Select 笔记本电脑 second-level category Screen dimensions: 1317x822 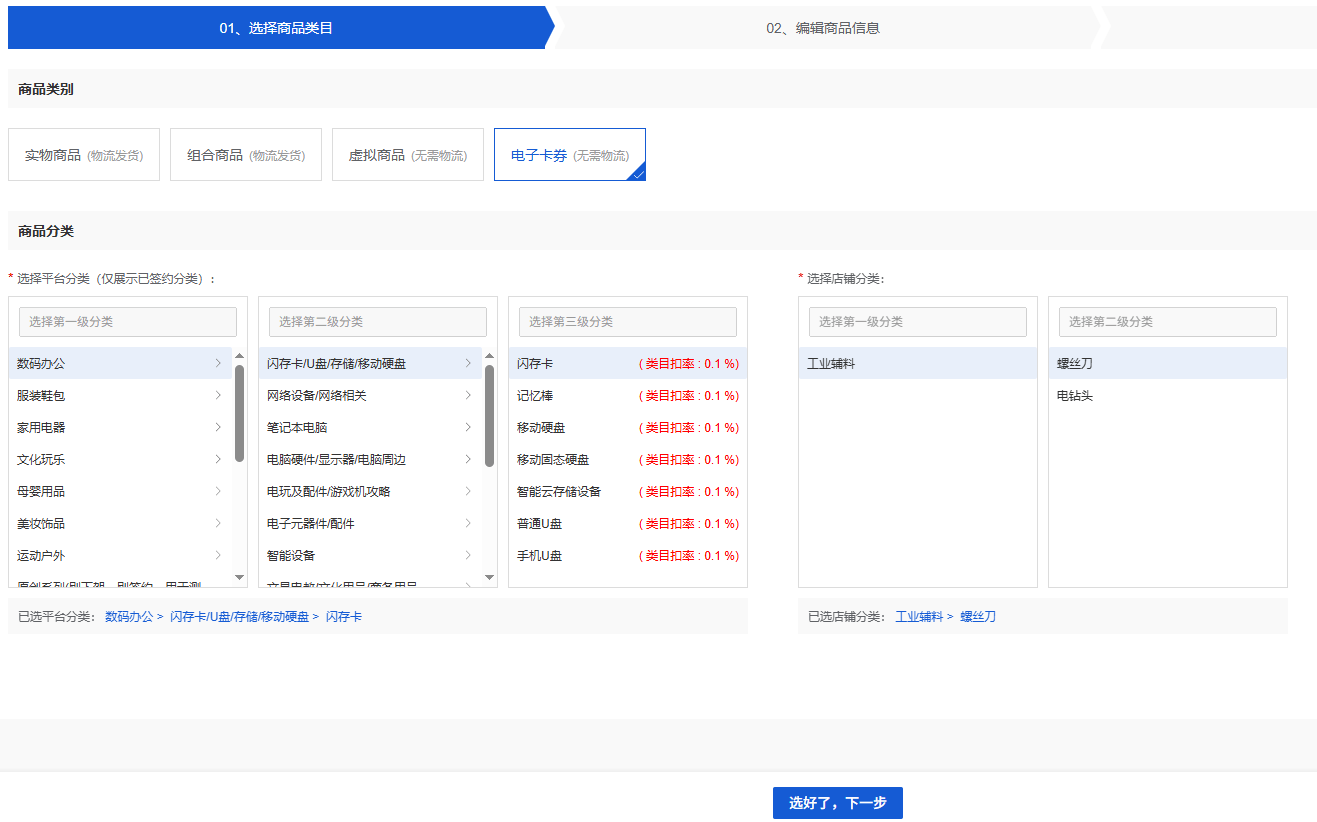coord(370,427)
